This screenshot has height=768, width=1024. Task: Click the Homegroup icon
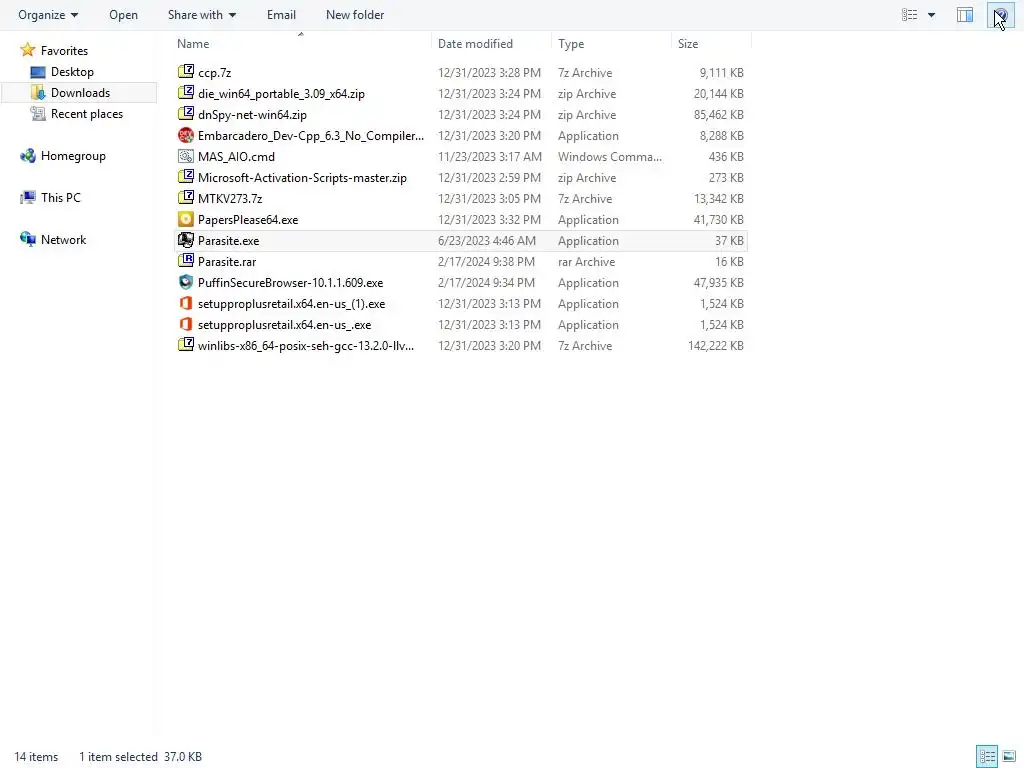point(27,155)
